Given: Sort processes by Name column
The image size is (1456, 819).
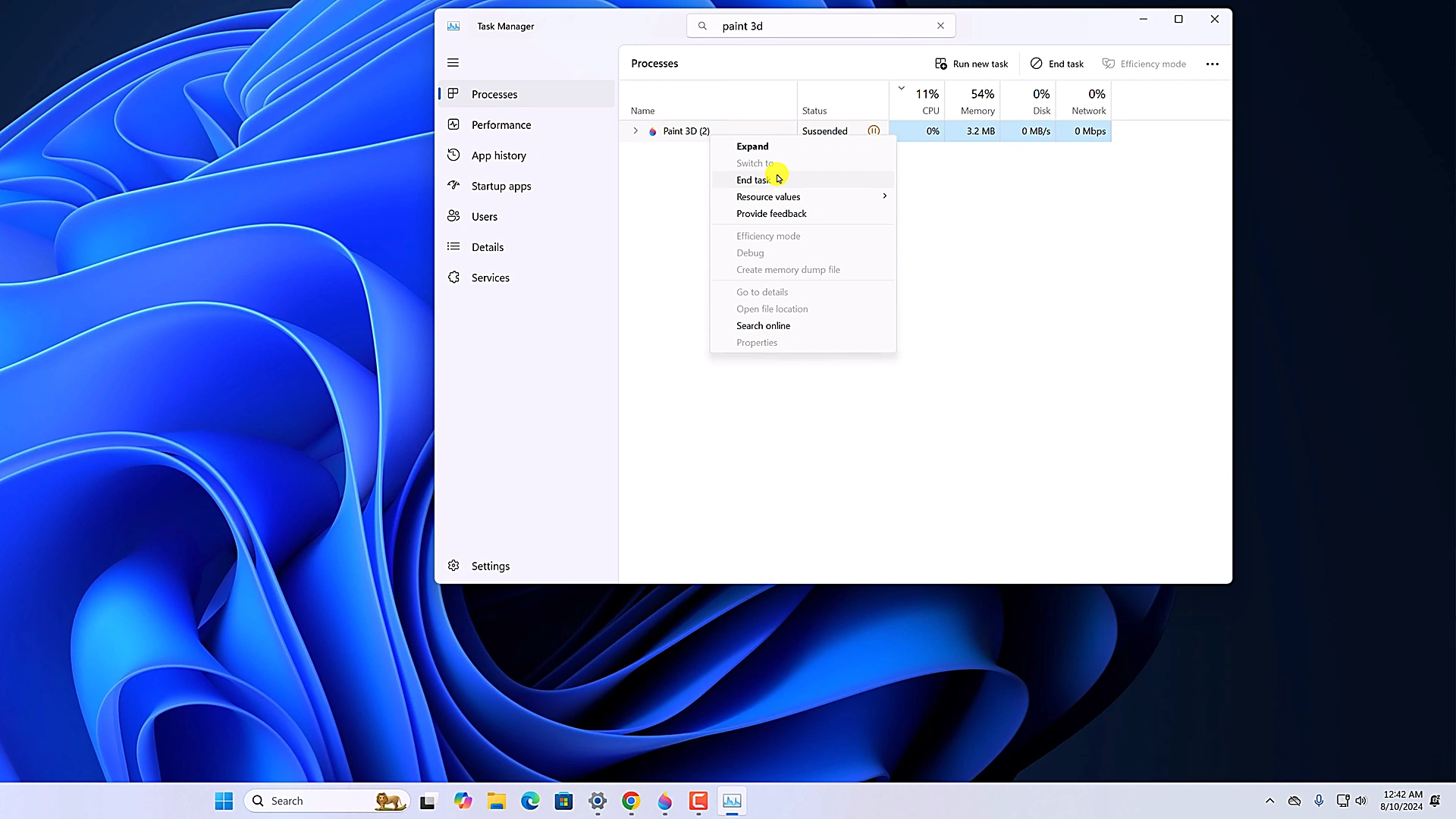Looking at the screenshot, I should pyautogui.click(x=708, y=101).
